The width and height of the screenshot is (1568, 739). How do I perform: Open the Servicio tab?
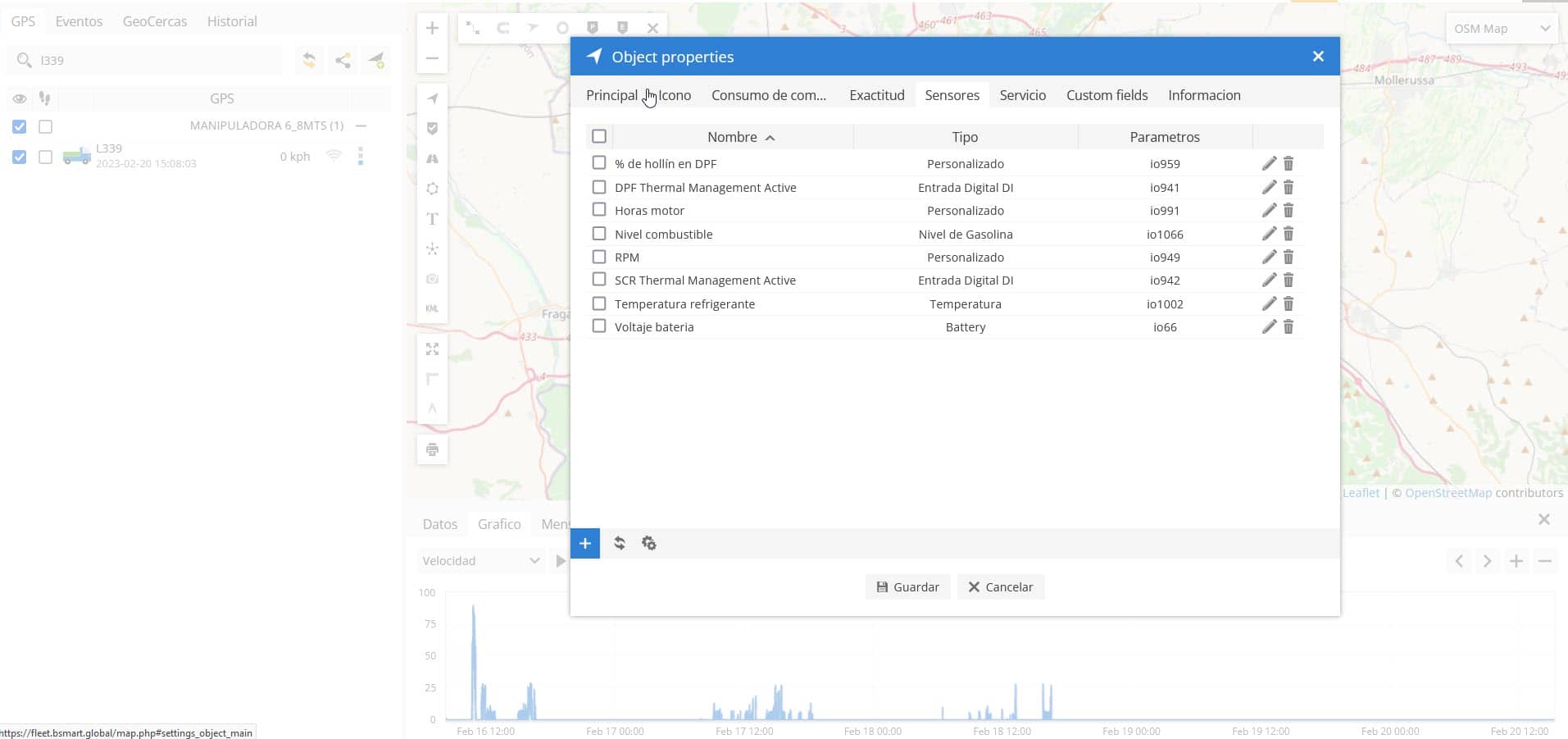point(1023,95)
